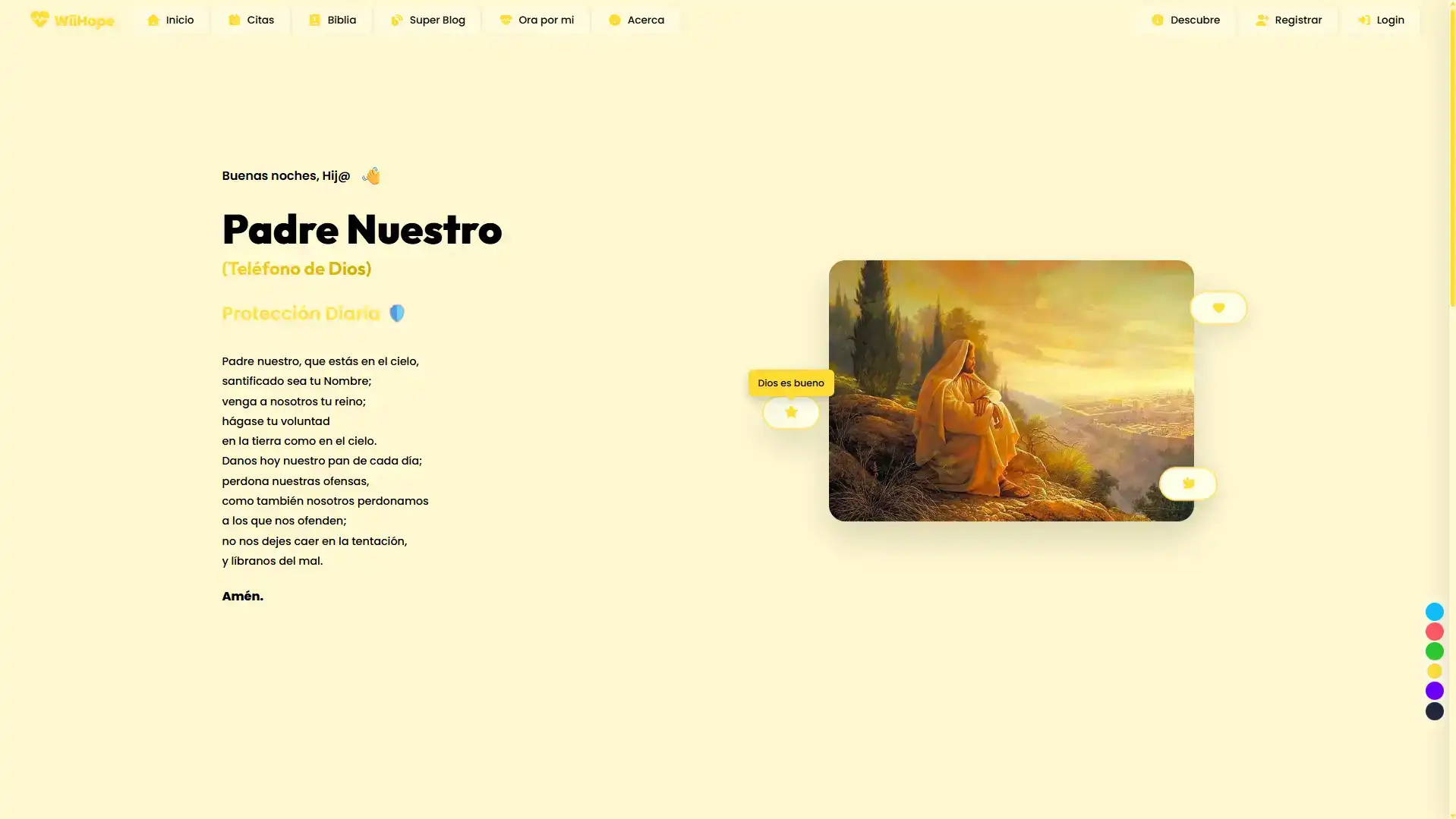Open the Acerca page
Screen dimensions: 1456x819
pos(636,20)
